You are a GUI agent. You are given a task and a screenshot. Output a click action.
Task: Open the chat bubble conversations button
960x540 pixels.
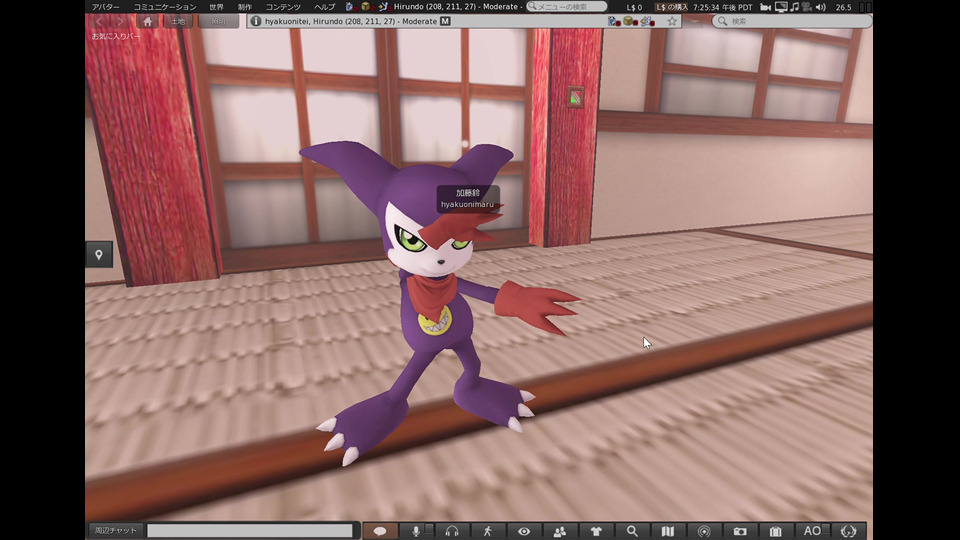point(380,531)
